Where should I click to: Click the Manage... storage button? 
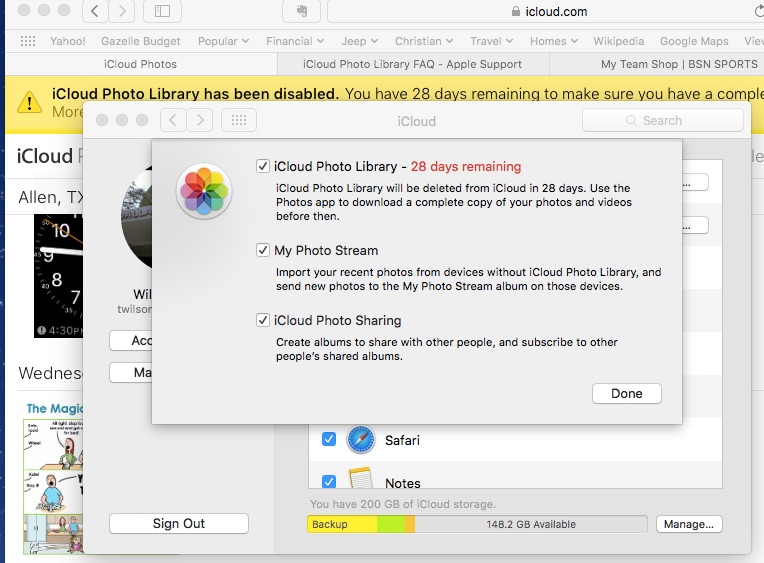click(688, 524)
